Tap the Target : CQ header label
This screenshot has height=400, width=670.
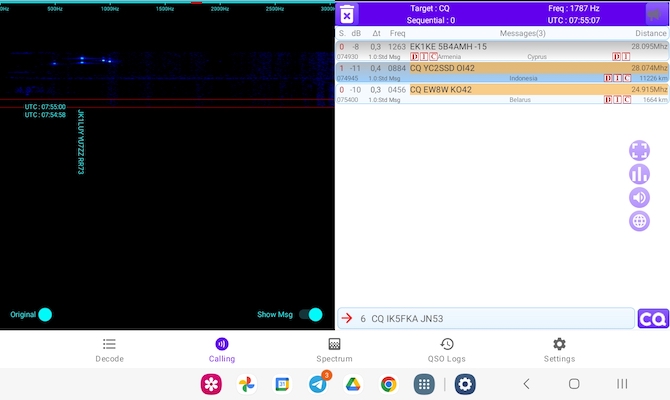tap(429, 8)
